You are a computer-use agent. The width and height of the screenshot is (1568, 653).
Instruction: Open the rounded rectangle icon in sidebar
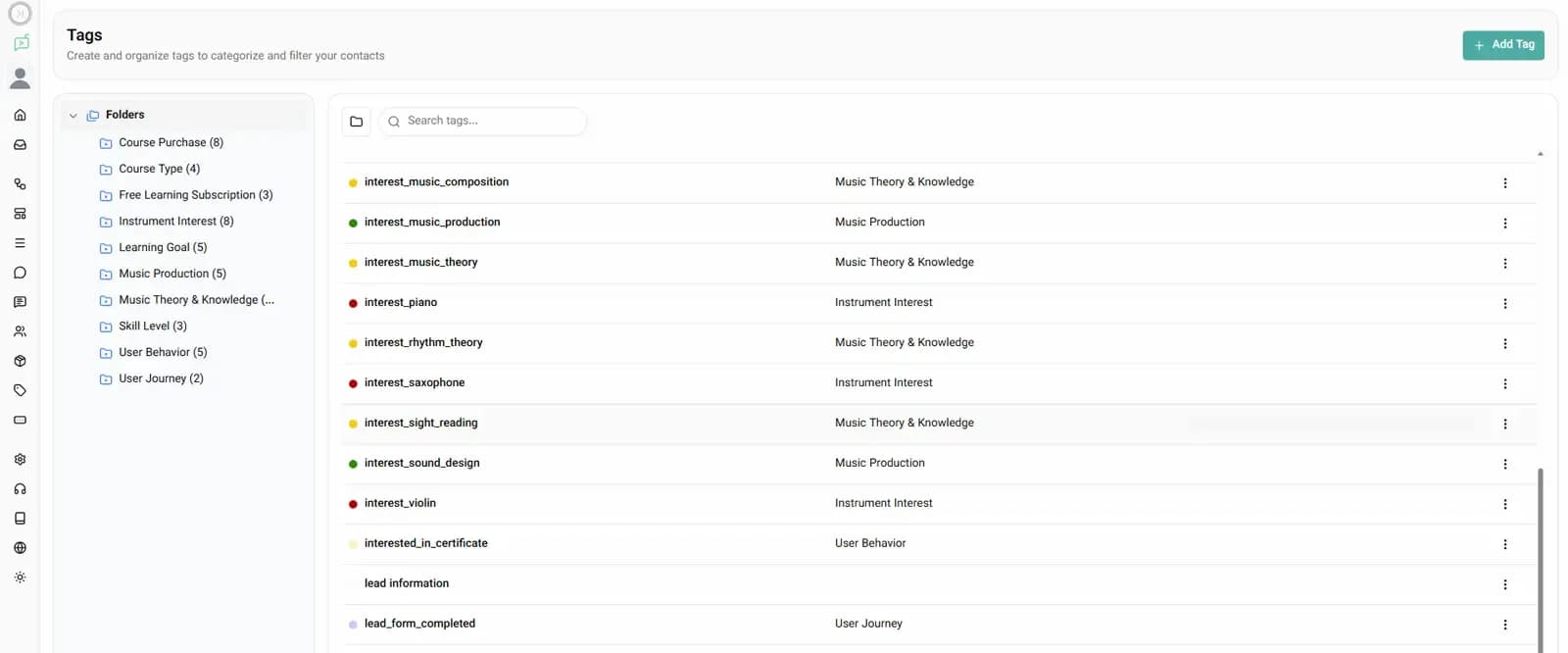[x=20, y=420]
